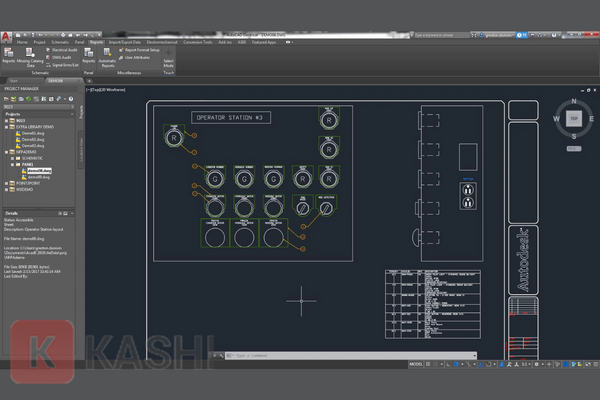
Task: Click the Panel Reports icon in ribbon
Action: pos(88,56)
